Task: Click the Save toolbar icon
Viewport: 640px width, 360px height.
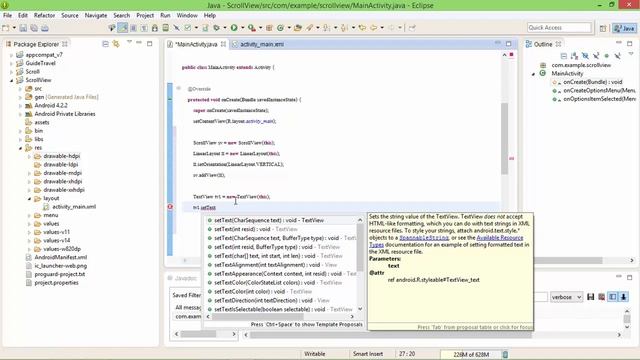Action: coord(23,28)
